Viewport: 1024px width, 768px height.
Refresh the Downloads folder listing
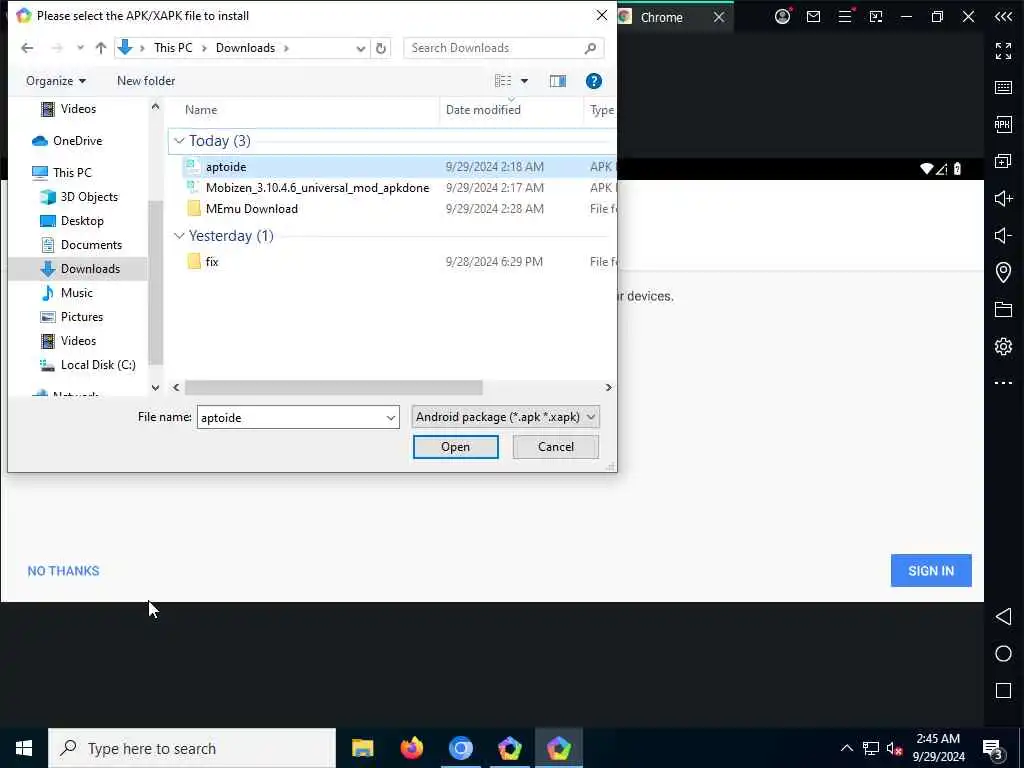381,48
